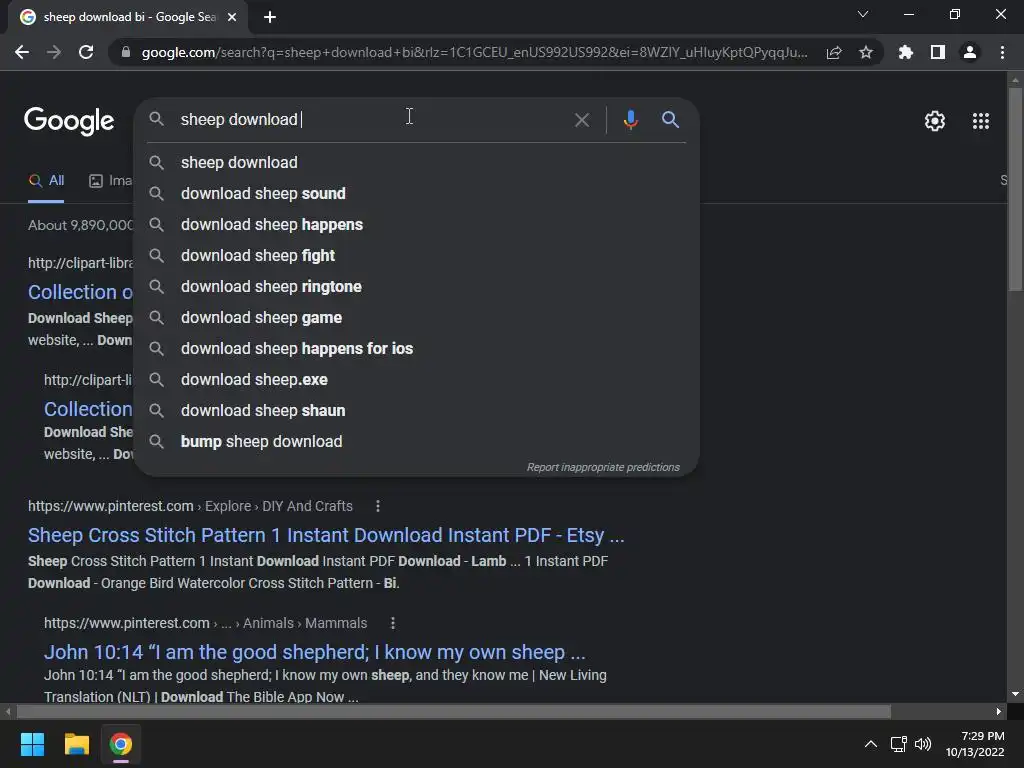1024x768 pixels.
Task: Toggle Chrome side panel icon
Action: click(937, 52)
